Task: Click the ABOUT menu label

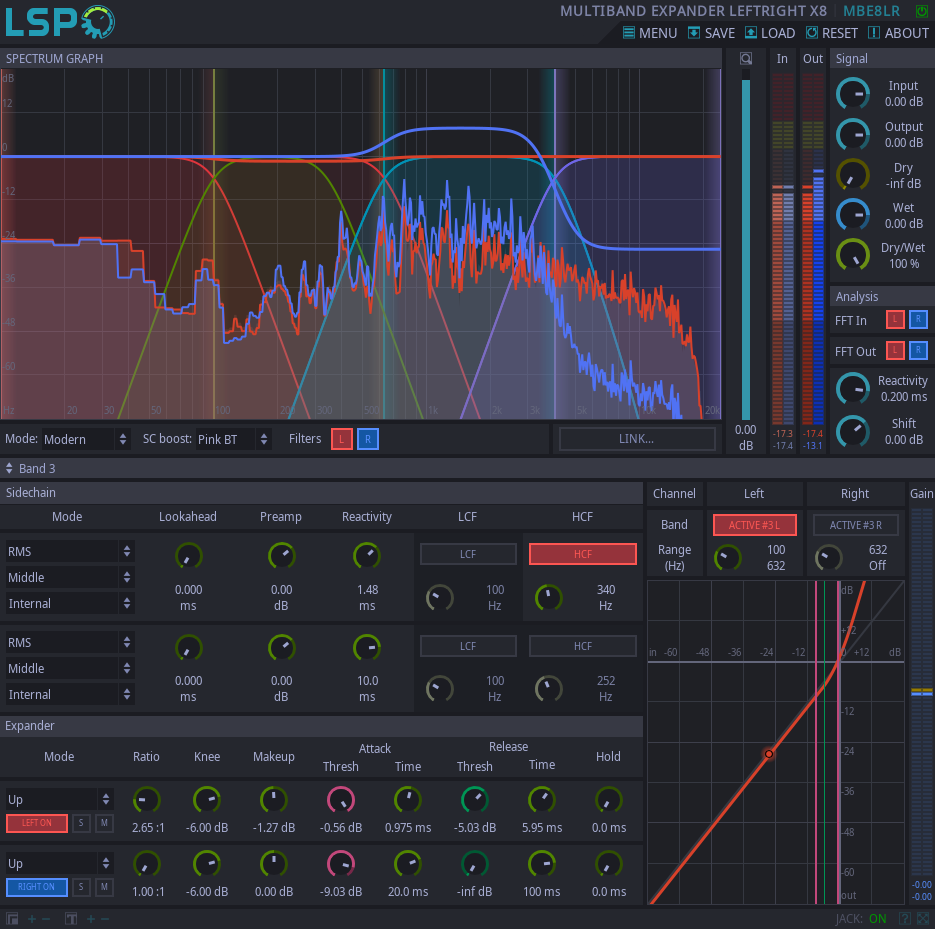Action: (907, 33)
